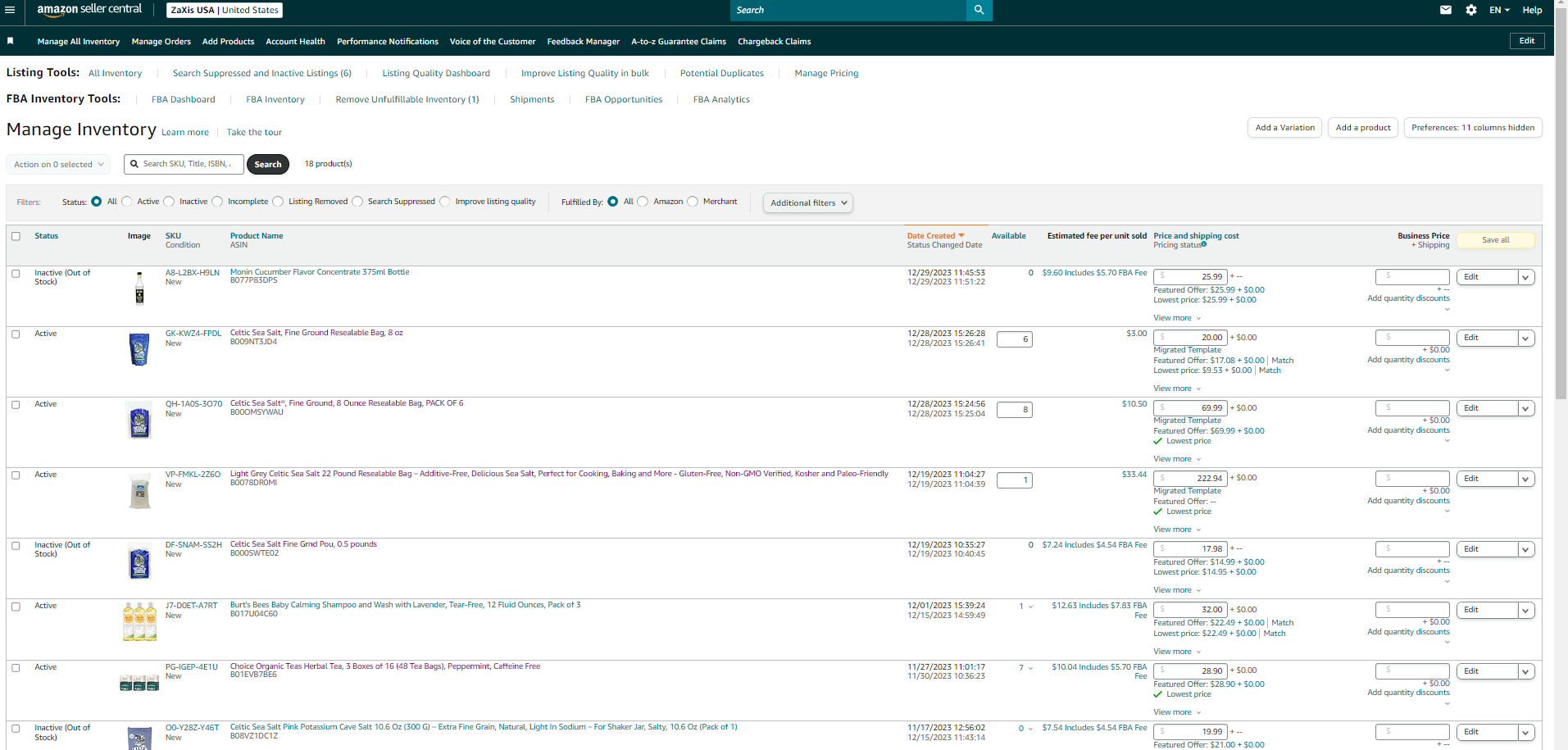Viewport: 1568px width, 750px height.
Task: Click the bookmark flag icon
Action: [11, 41]
